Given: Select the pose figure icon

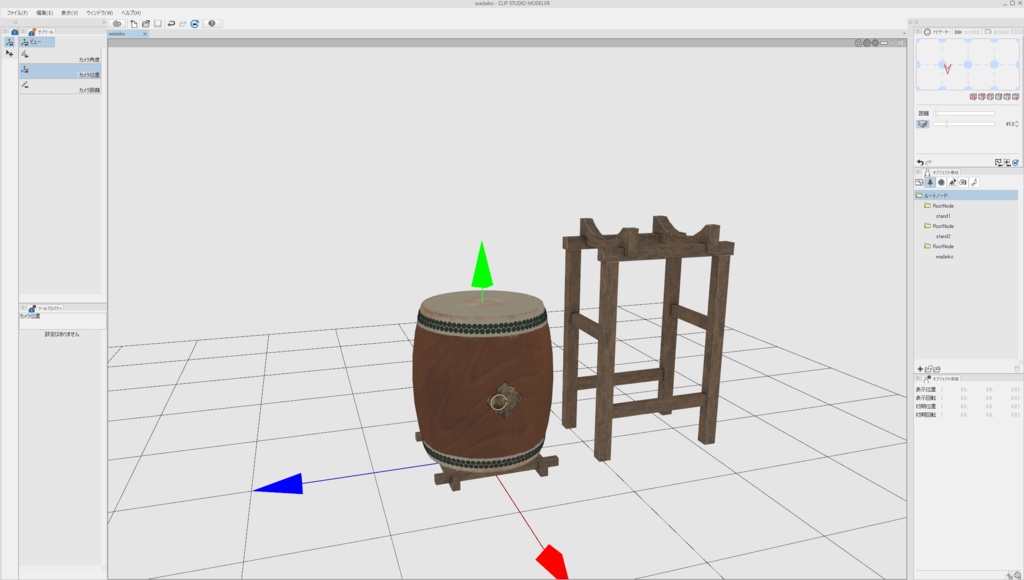Looking at the screenshot, I should [x=952, y=182].
